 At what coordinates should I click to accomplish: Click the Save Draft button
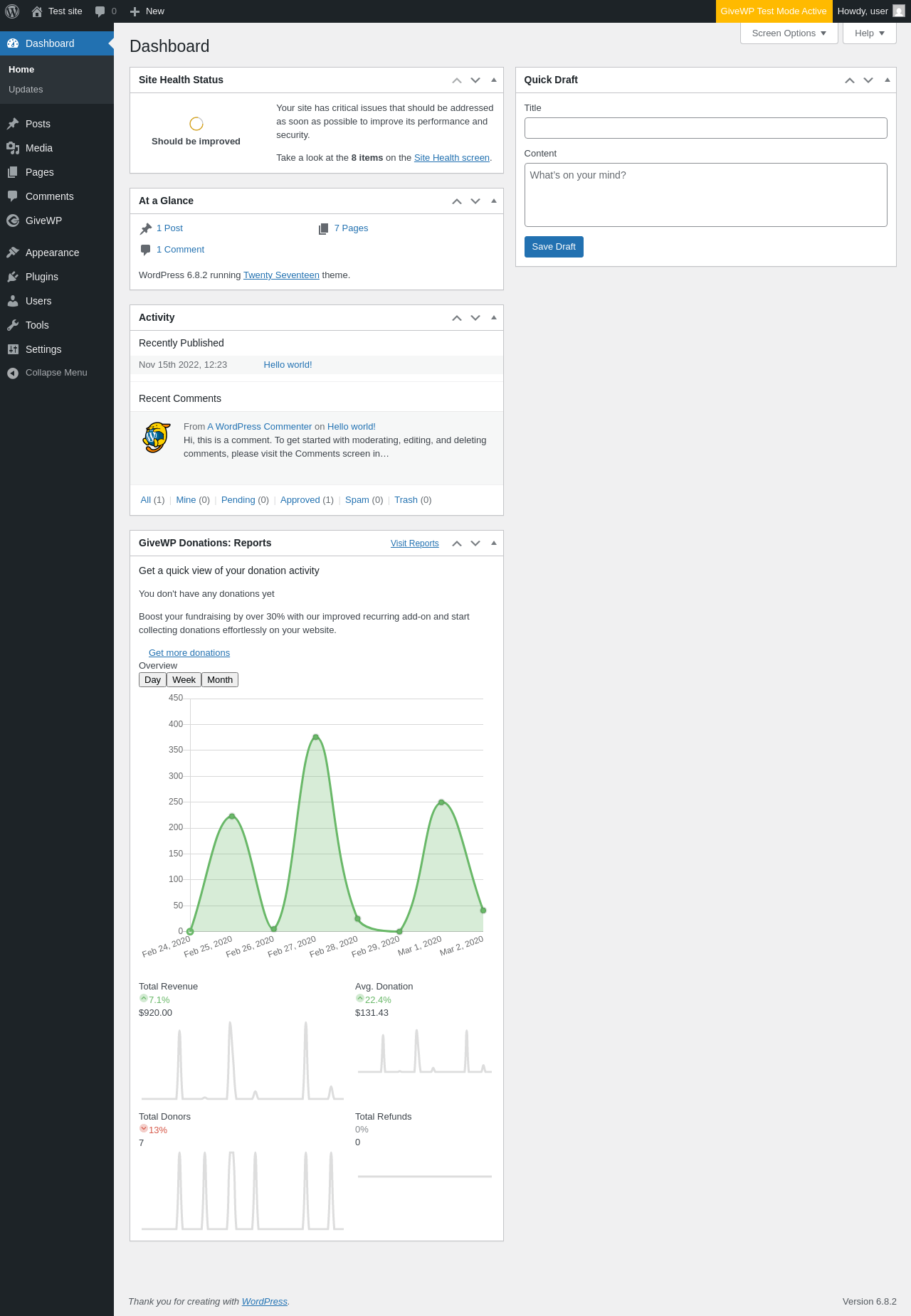554,247
